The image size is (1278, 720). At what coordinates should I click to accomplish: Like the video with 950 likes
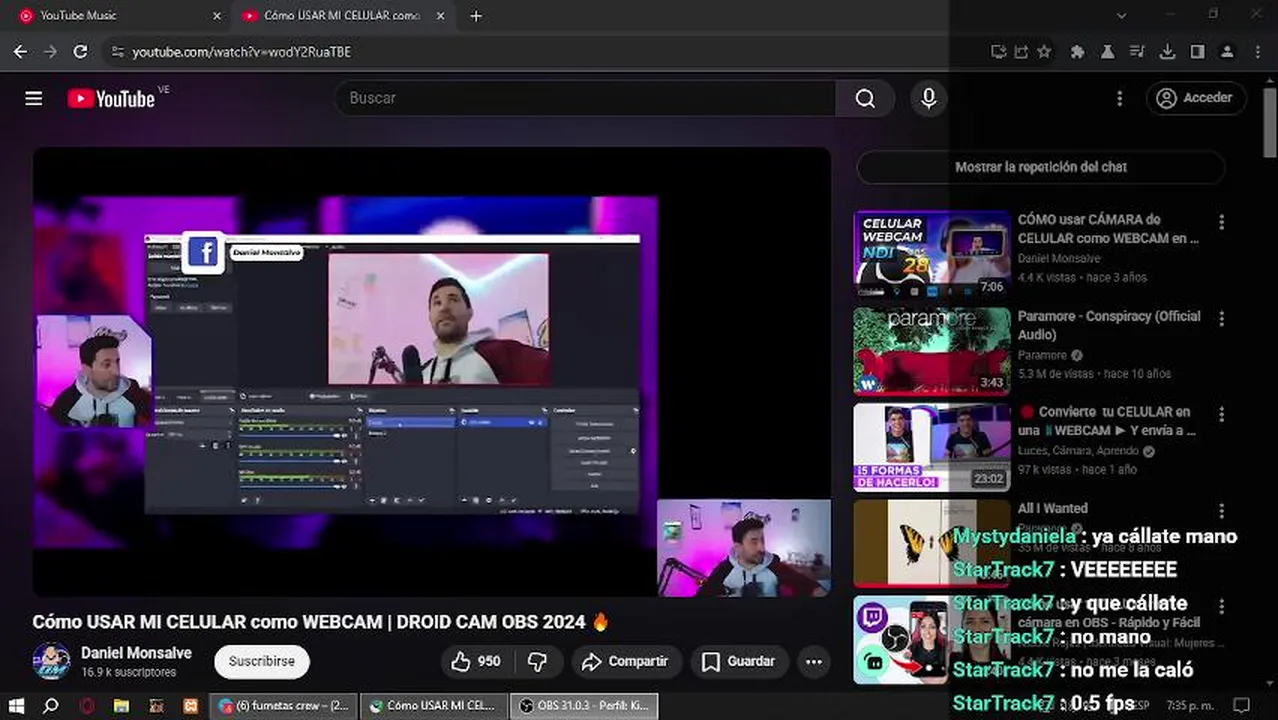(x=477, y=661)
